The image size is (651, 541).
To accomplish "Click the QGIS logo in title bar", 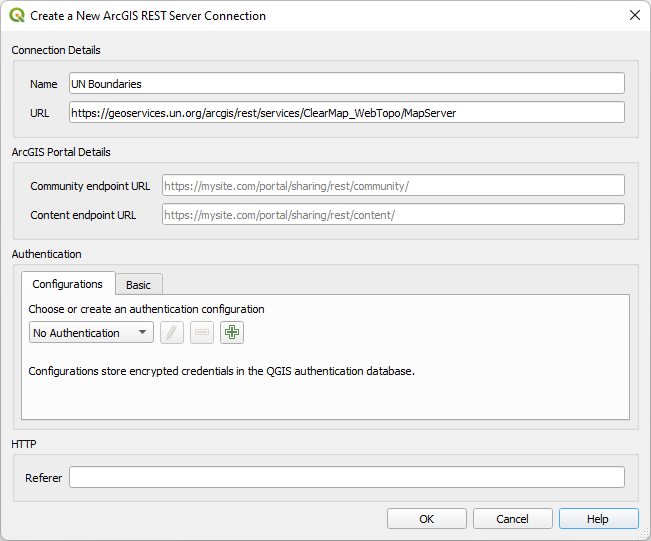I will (16, 16).
